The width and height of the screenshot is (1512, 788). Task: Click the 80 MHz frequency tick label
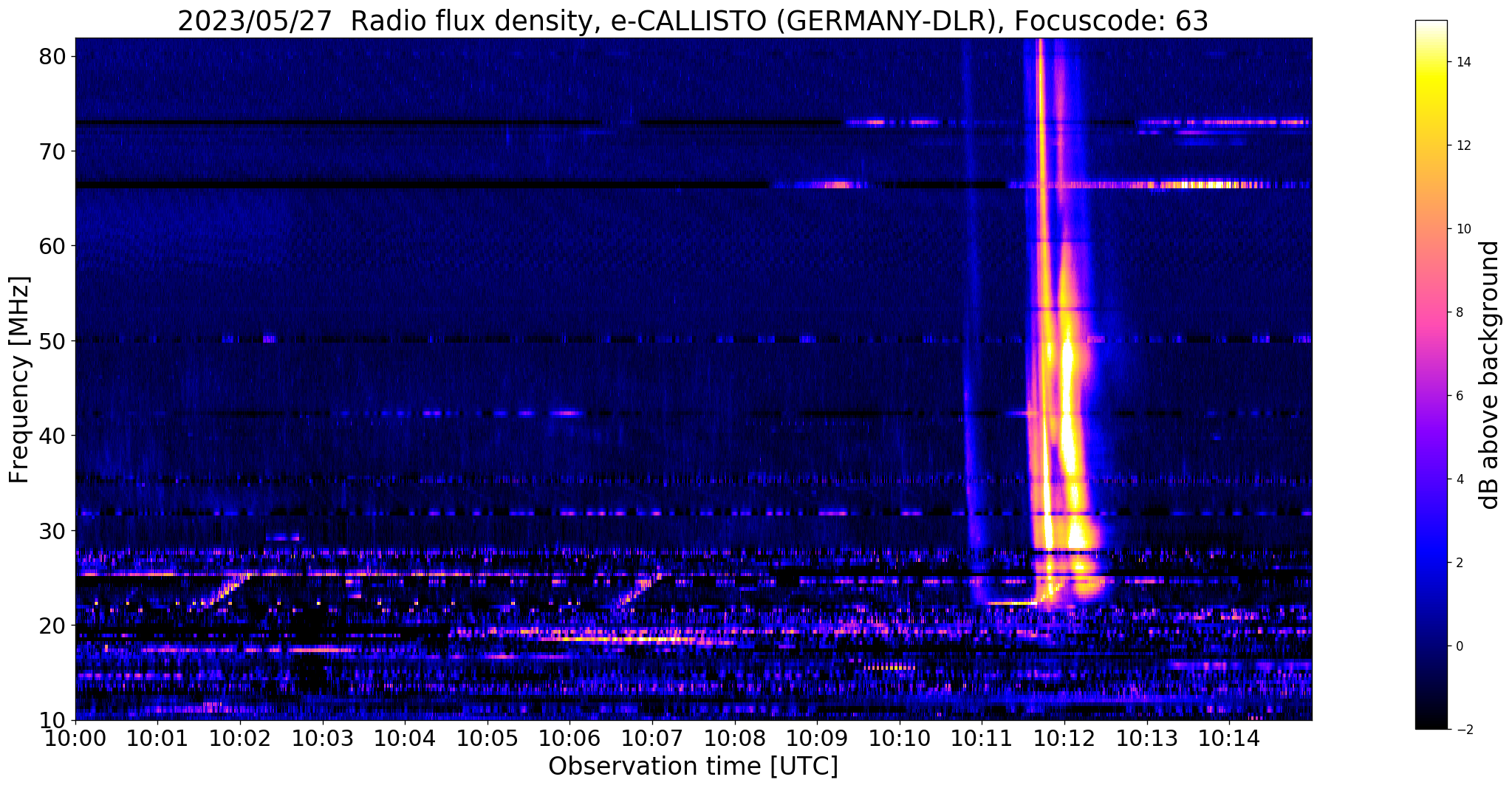tap(52, 56)
